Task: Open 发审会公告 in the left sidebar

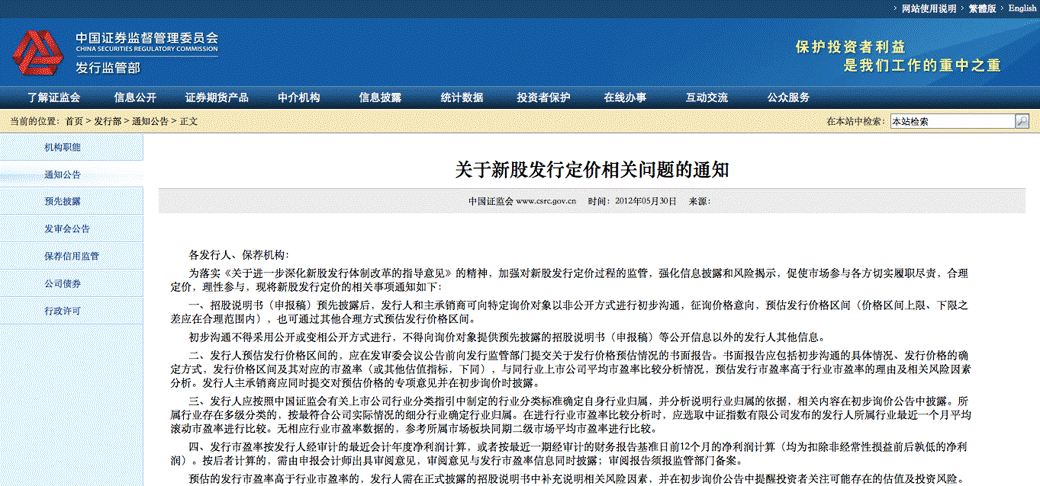Action: [66, 229]
